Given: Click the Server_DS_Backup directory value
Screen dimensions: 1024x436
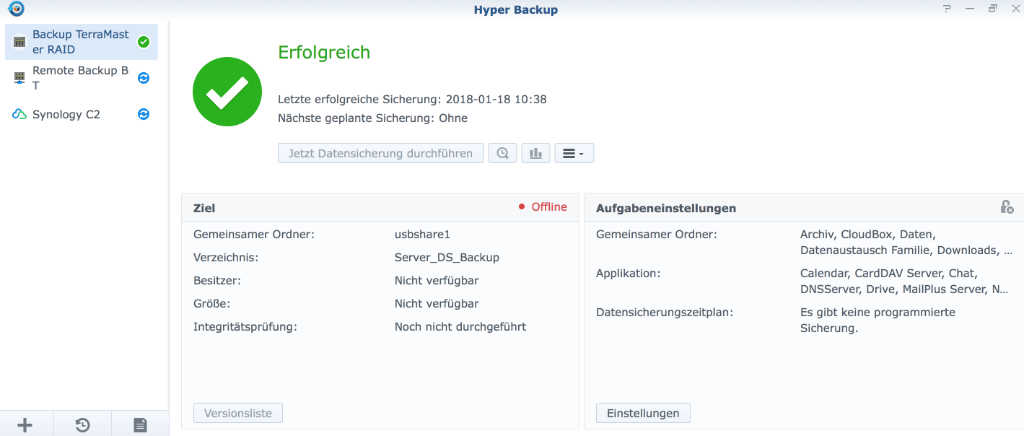Looking at the screenshot, I should point(447,257).
